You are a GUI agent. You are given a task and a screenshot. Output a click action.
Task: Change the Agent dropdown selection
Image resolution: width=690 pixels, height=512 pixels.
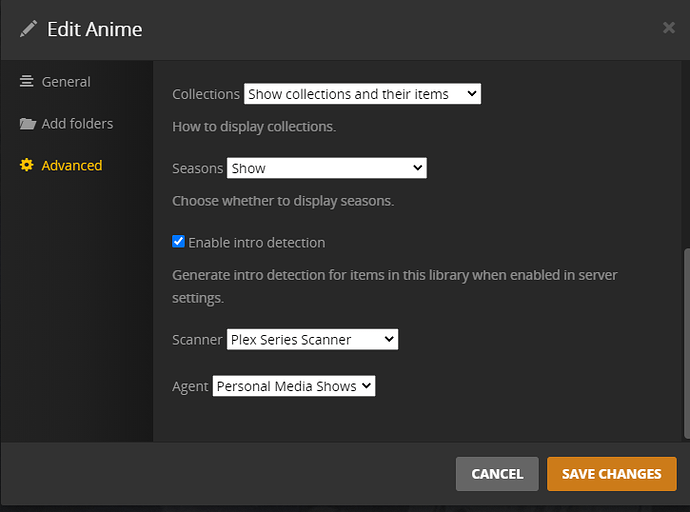pos(293,386)
